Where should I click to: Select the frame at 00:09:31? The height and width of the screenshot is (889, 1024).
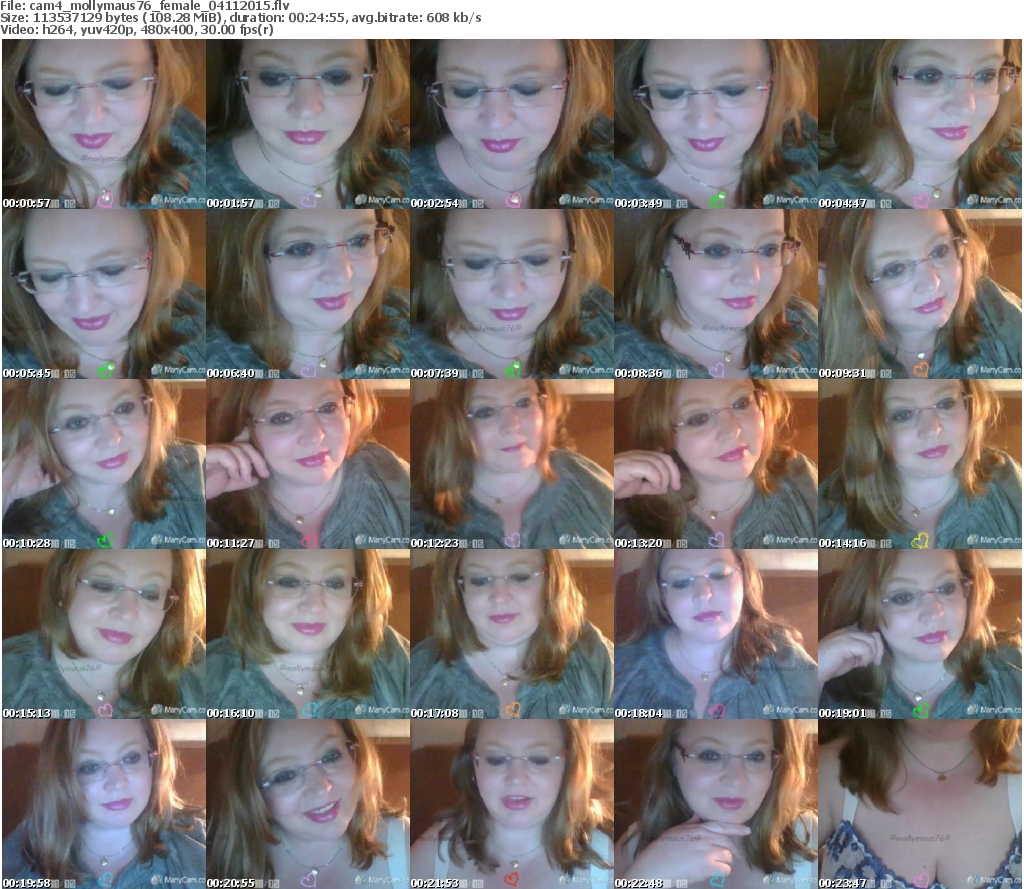click(920, 294)
